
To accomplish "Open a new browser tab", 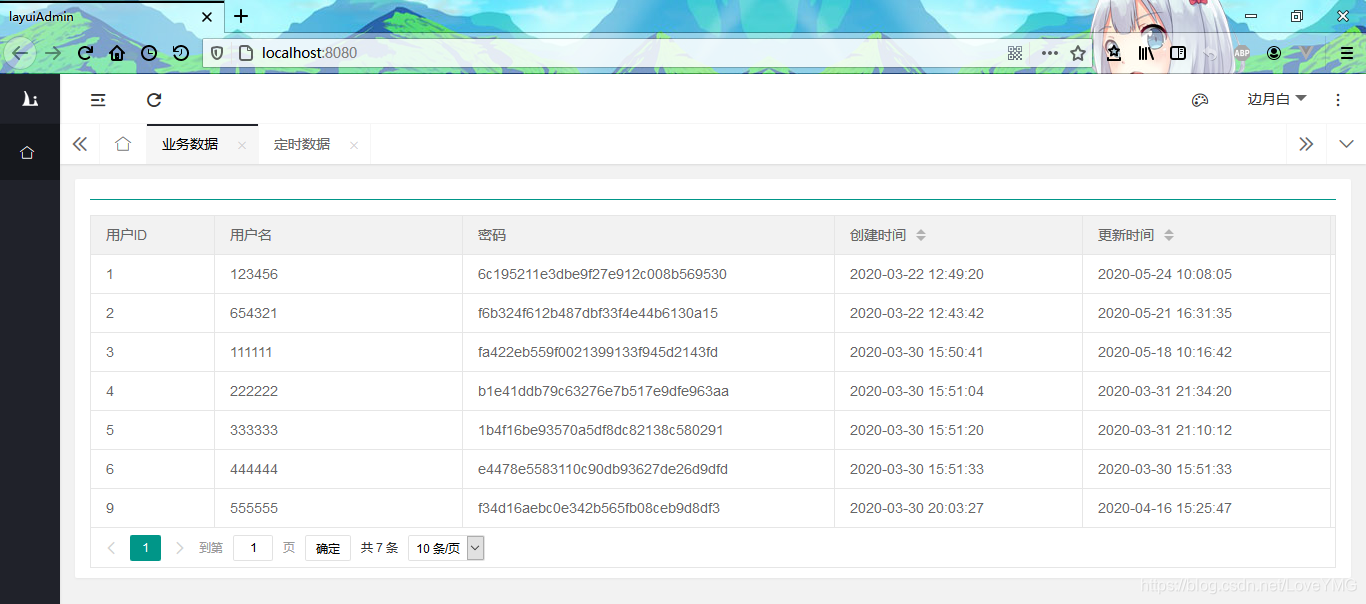I will (x=241, y=16).
